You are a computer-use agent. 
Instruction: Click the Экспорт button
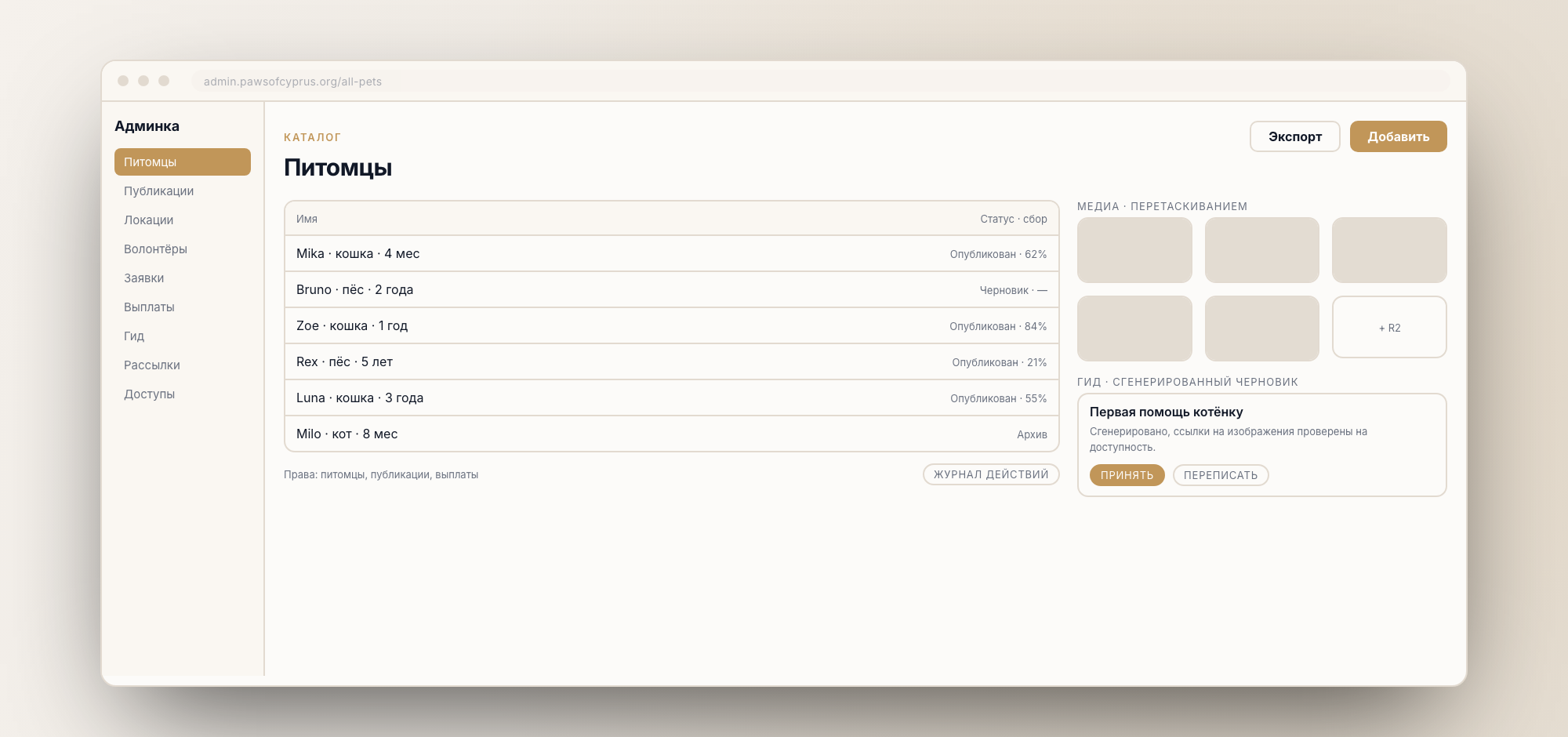(x=1294, y=136)
